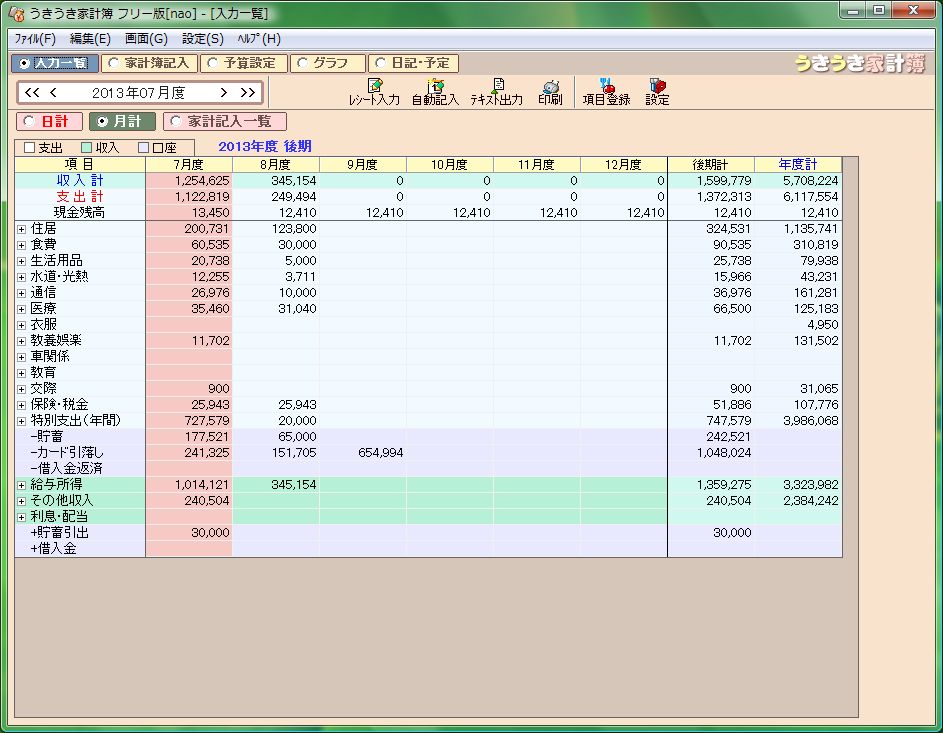Expand the 利息・配当 row
The height and width of the screenshot is (733, 943).
pyautogui.click(x=22, y=517)
